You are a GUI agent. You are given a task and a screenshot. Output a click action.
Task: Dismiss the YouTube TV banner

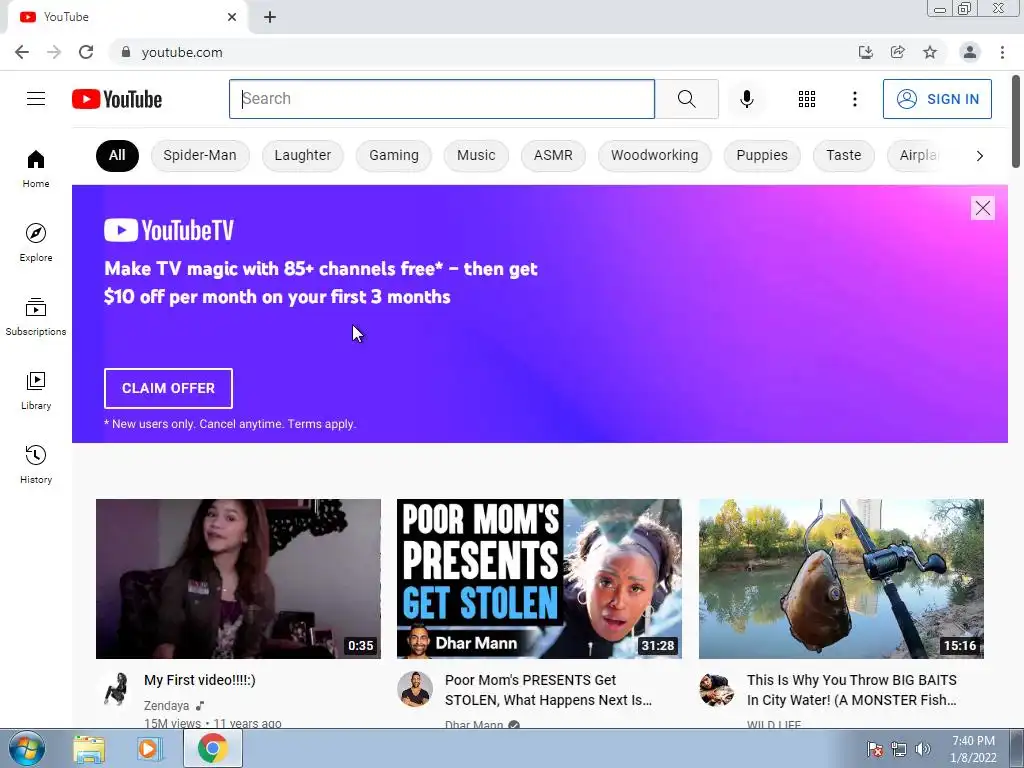(982, 208)
